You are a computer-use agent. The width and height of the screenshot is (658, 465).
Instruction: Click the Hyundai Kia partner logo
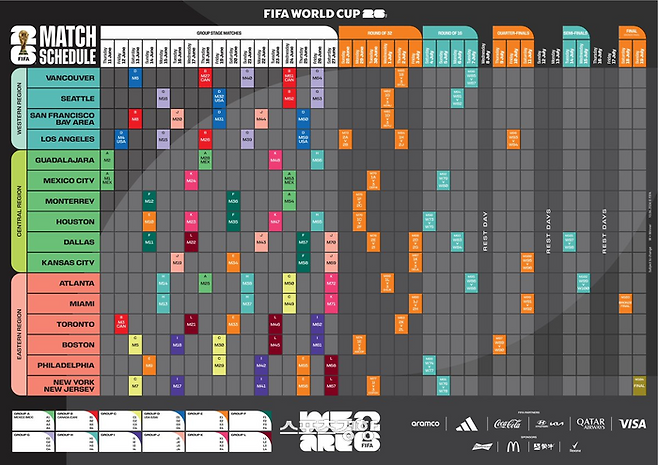(x=549, y=424)
